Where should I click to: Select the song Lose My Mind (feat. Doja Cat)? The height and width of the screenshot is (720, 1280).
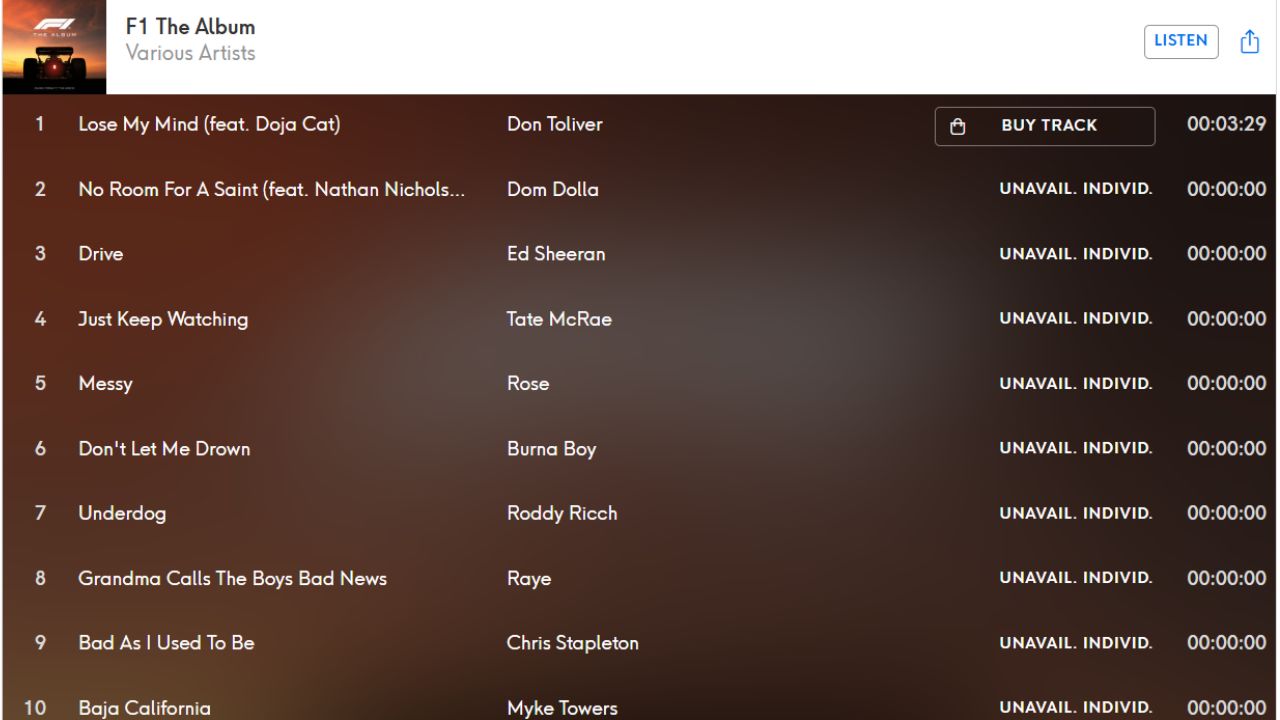[209, 124]
